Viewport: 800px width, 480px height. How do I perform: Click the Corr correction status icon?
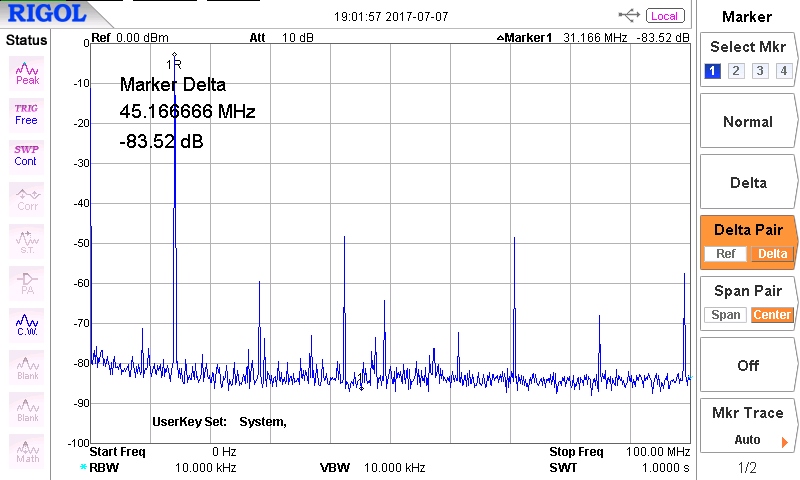[27, 198]
